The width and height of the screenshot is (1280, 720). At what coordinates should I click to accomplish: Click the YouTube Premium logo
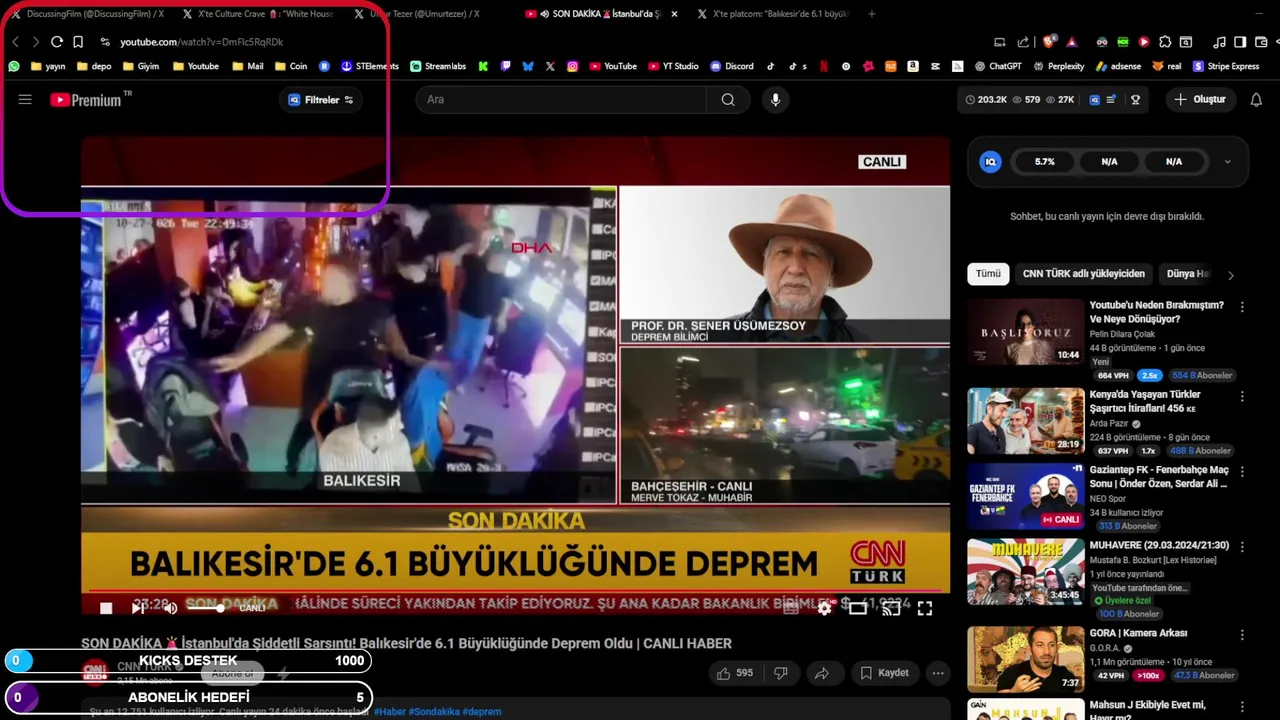(x=88, y=99)
